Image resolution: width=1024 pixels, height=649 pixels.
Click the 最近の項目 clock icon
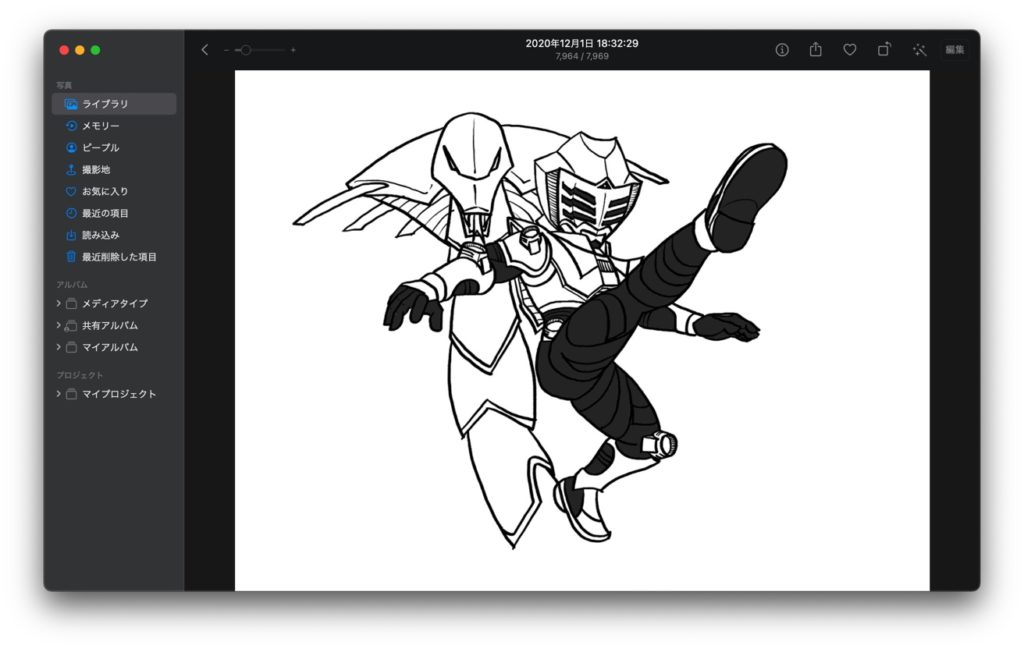[x=71, y=213]
